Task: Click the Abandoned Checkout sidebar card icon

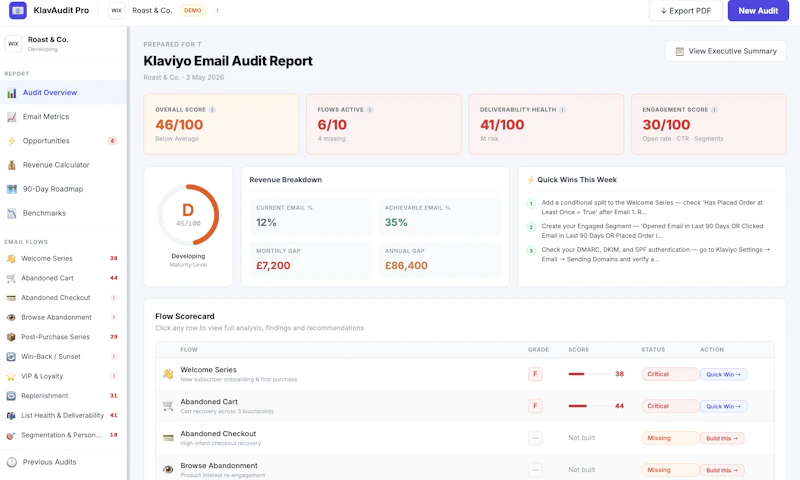Action: [11, 298]
